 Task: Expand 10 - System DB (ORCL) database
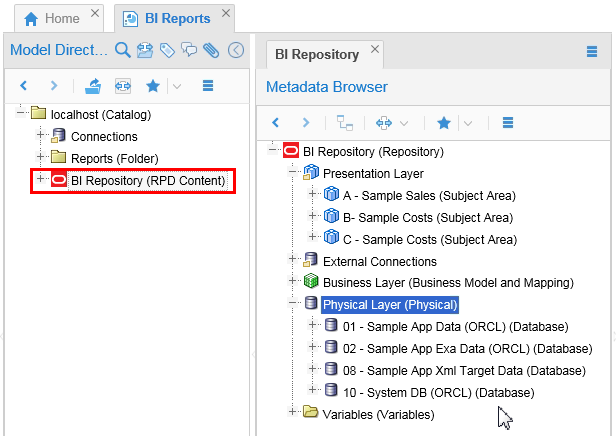(x=312, y=390)
